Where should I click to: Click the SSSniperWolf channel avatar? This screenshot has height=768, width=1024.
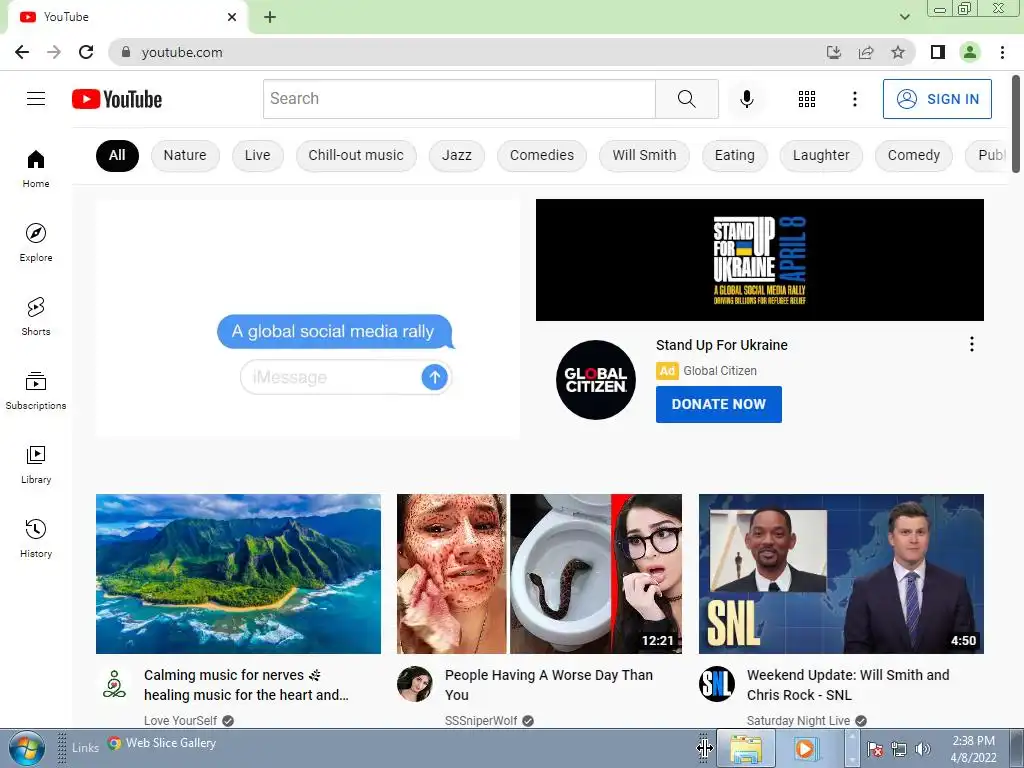415,684
